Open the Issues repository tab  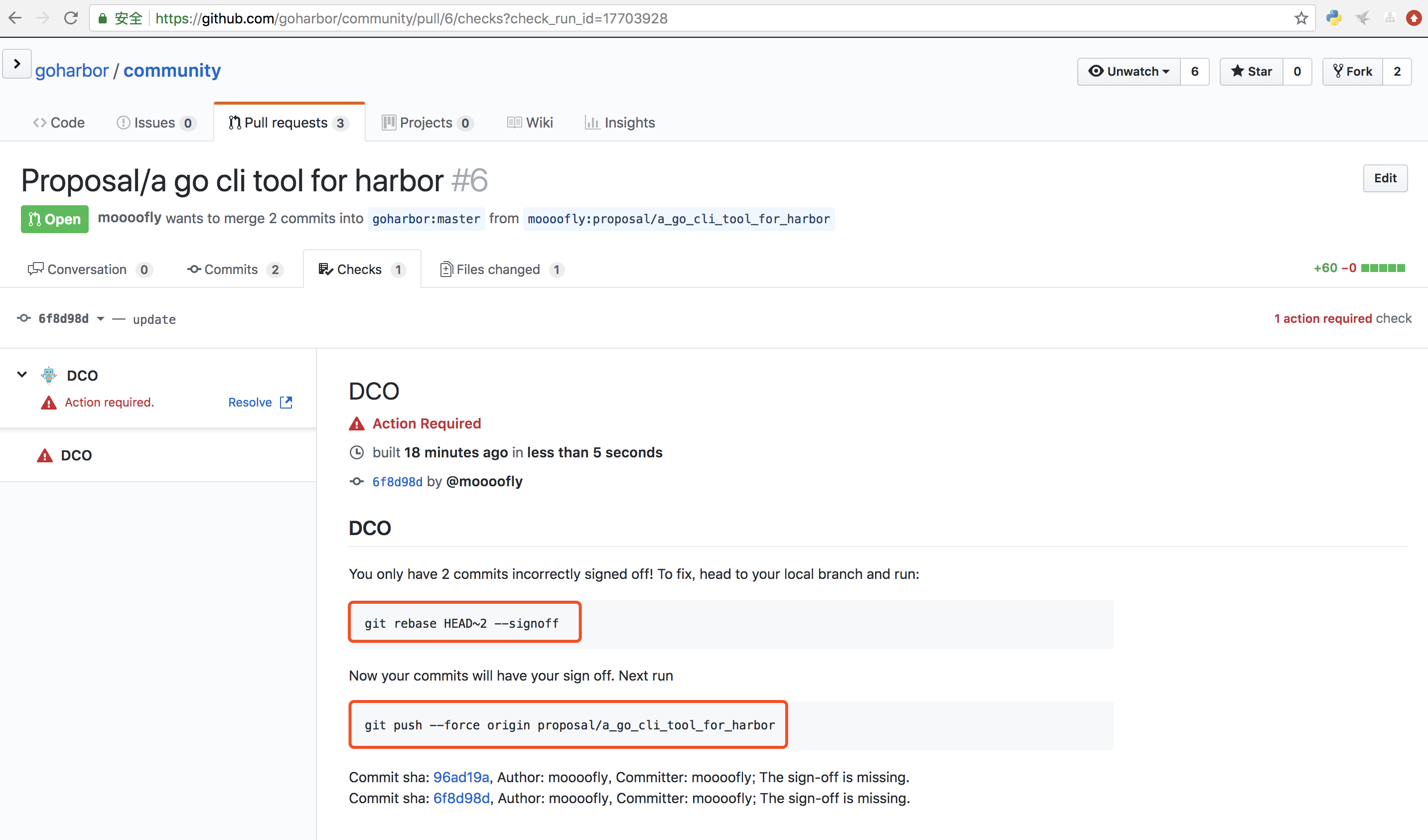coord(155,123)
